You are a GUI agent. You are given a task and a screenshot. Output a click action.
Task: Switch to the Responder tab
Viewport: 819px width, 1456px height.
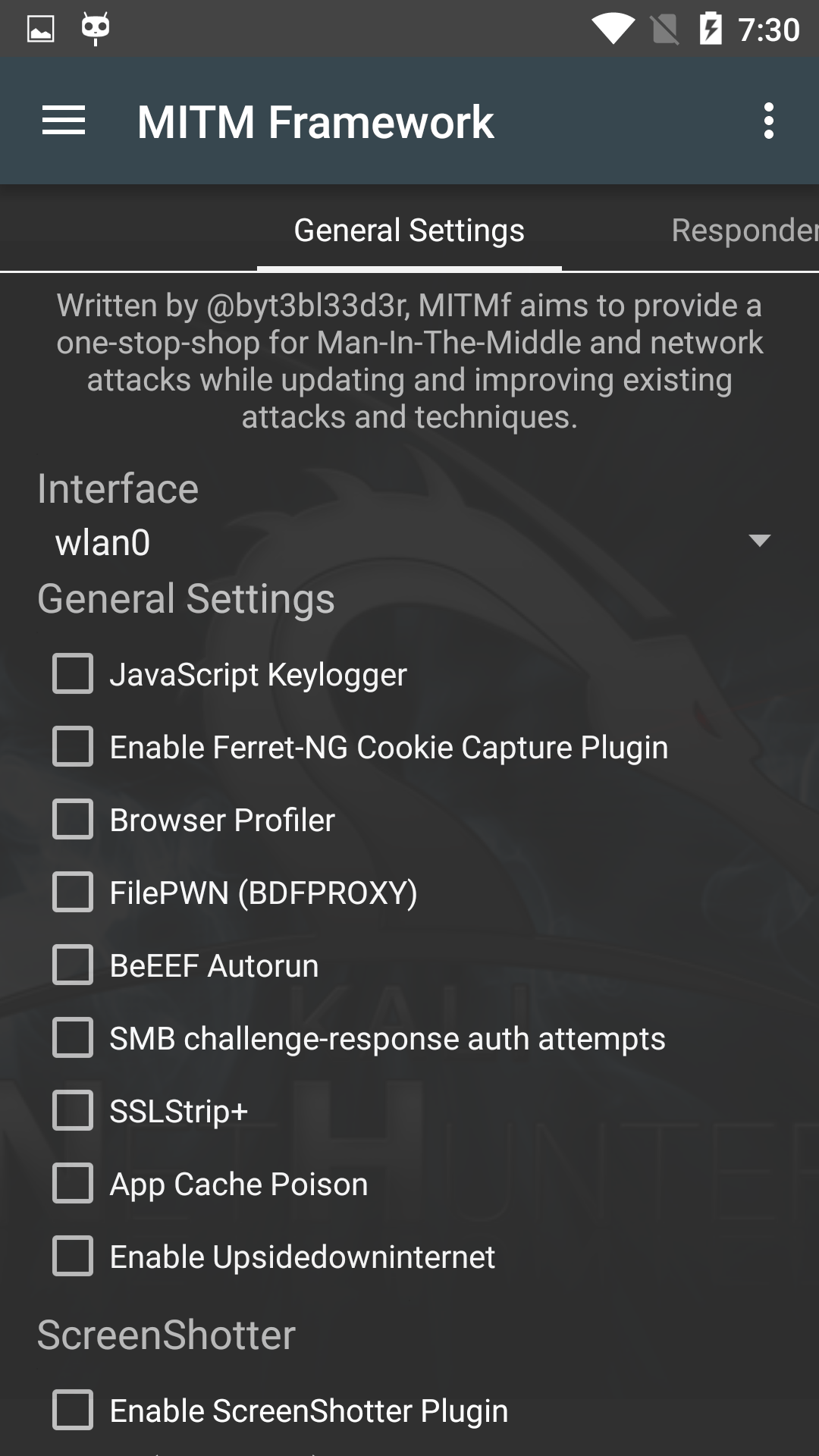[x=743, y=231]
